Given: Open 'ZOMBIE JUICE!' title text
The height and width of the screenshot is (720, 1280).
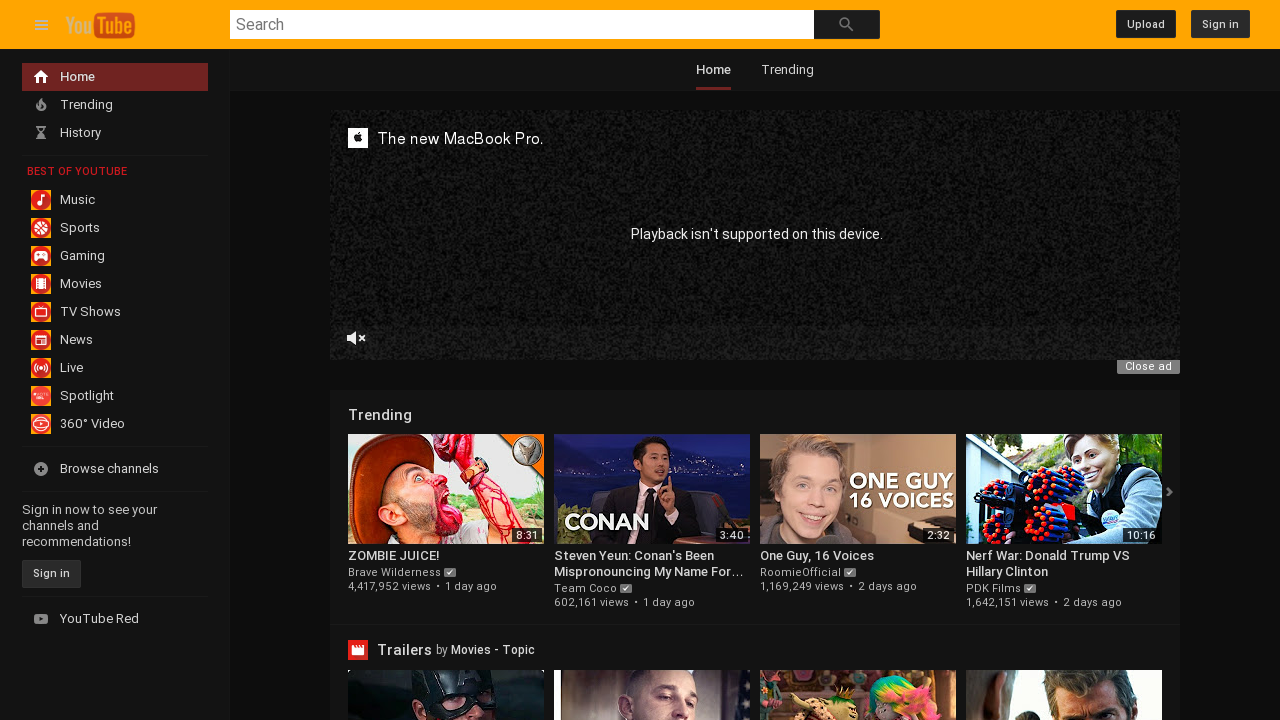Looking at the screenshot, I should click(x=394, y=556).
